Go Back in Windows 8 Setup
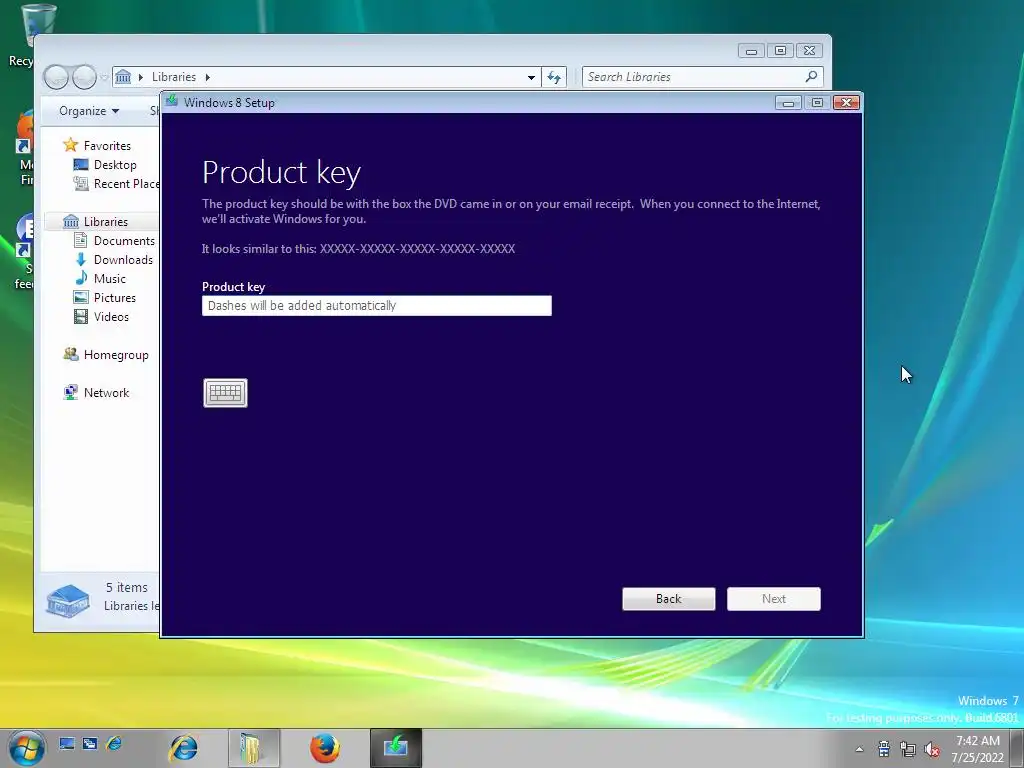Screen dimensions: 1024x768 point(669,599)
